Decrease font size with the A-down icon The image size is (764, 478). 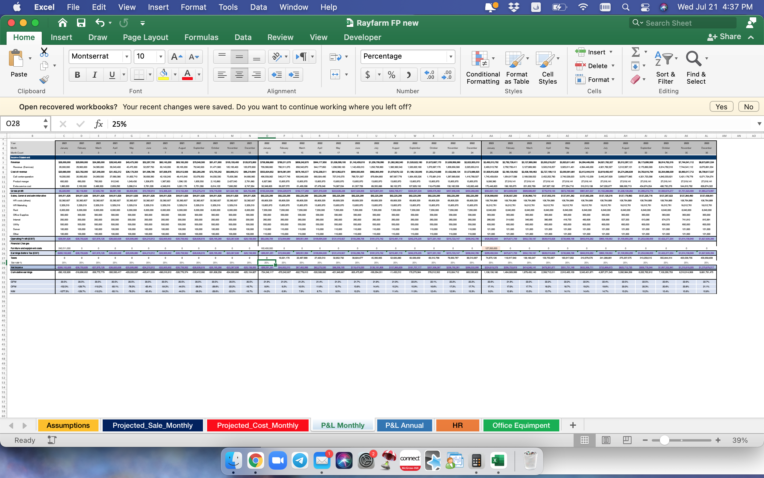pos(193,57)
